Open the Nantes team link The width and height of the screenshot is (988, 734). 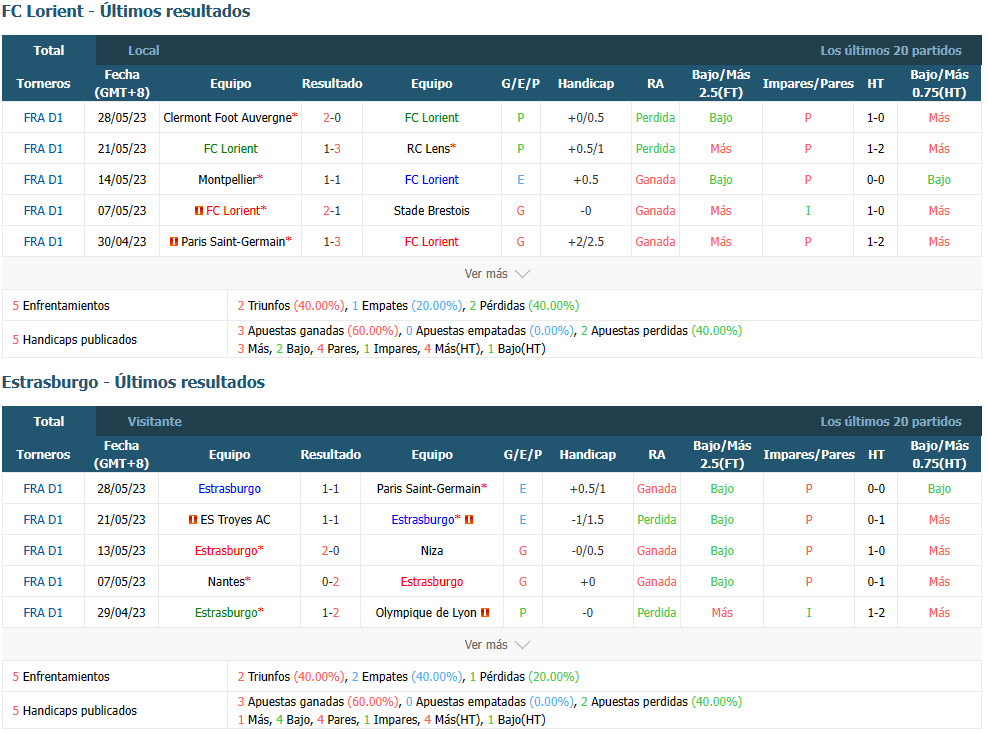pos(226,582)
